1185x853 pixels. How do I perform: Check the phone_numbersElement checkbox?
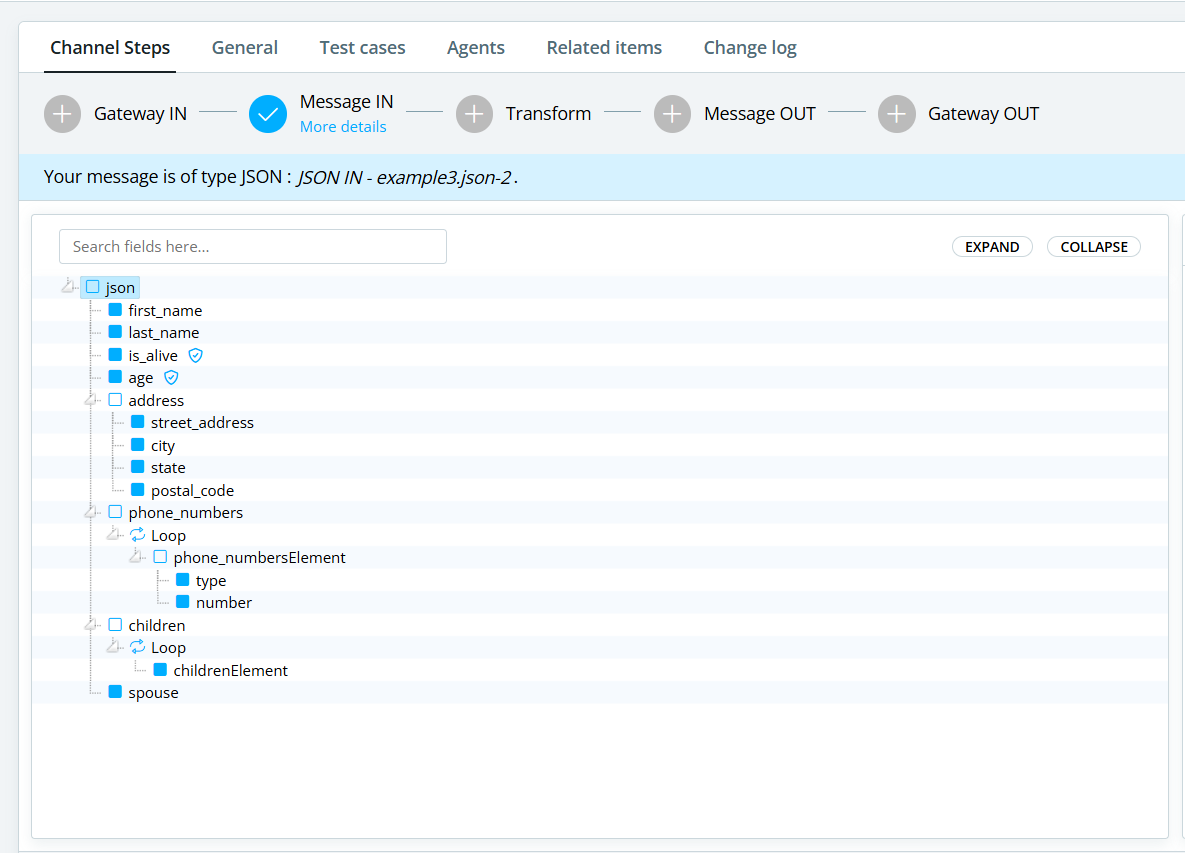click(x=160, y=557)
